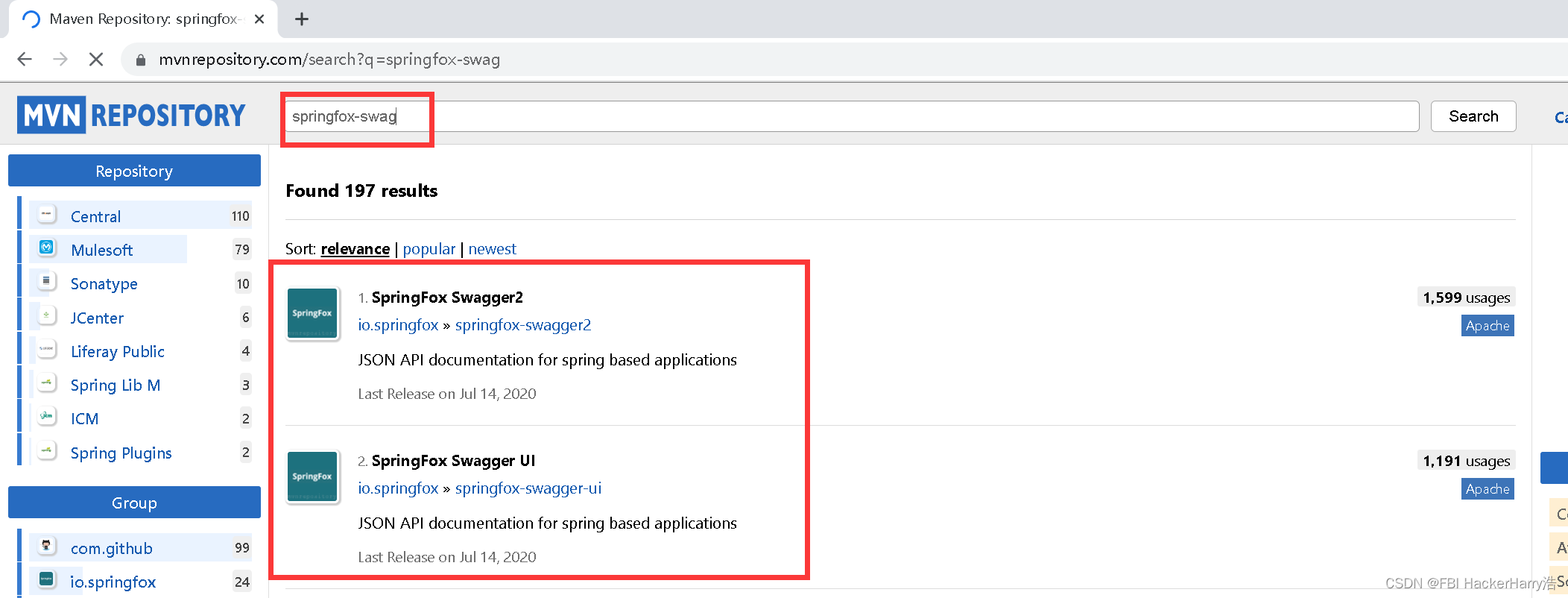Click the Central repository icon
1568x598 pixels.
(x=47, y=215)
